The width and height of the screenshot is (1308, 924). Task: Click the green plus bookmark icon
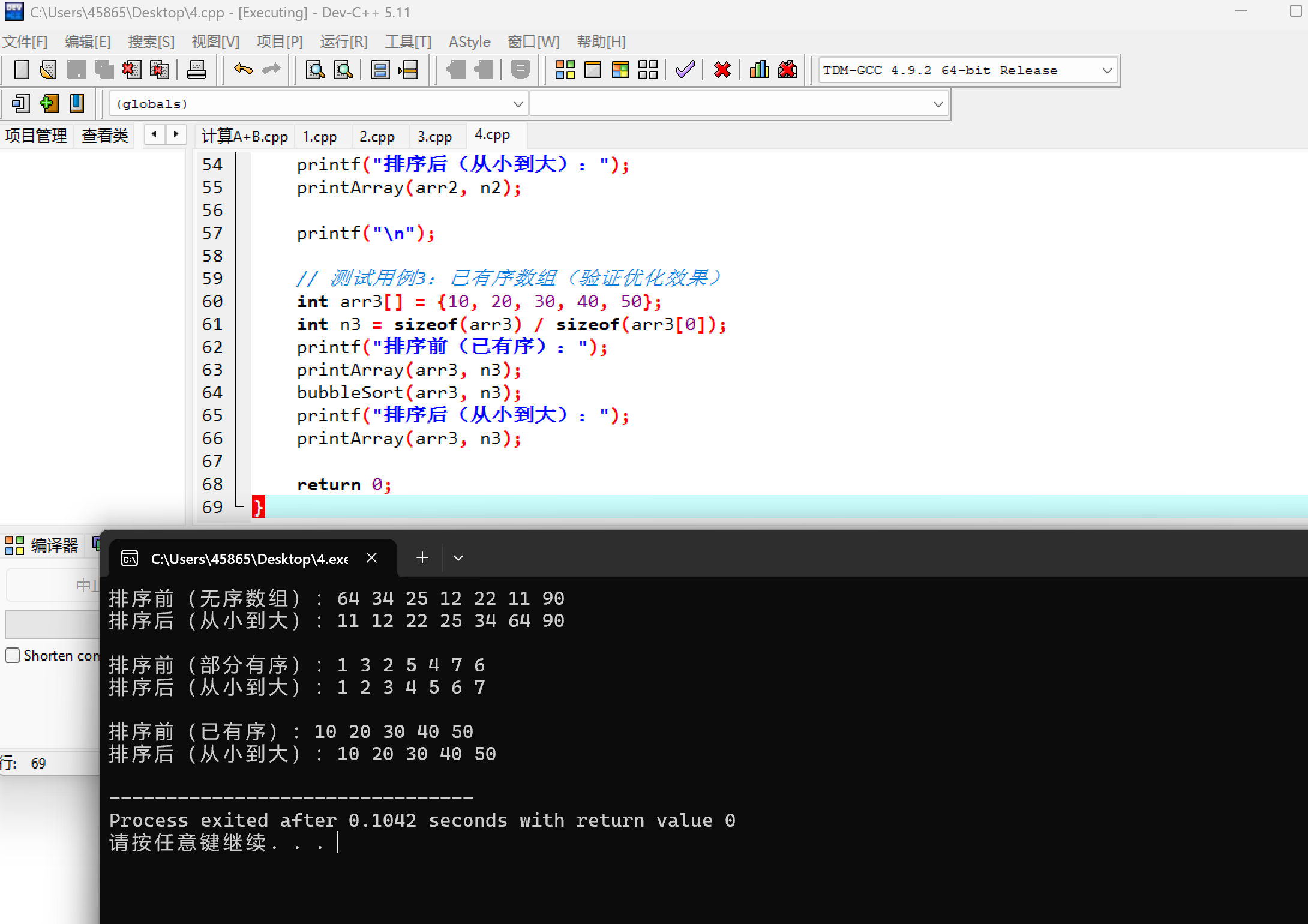tap(49, 103)
